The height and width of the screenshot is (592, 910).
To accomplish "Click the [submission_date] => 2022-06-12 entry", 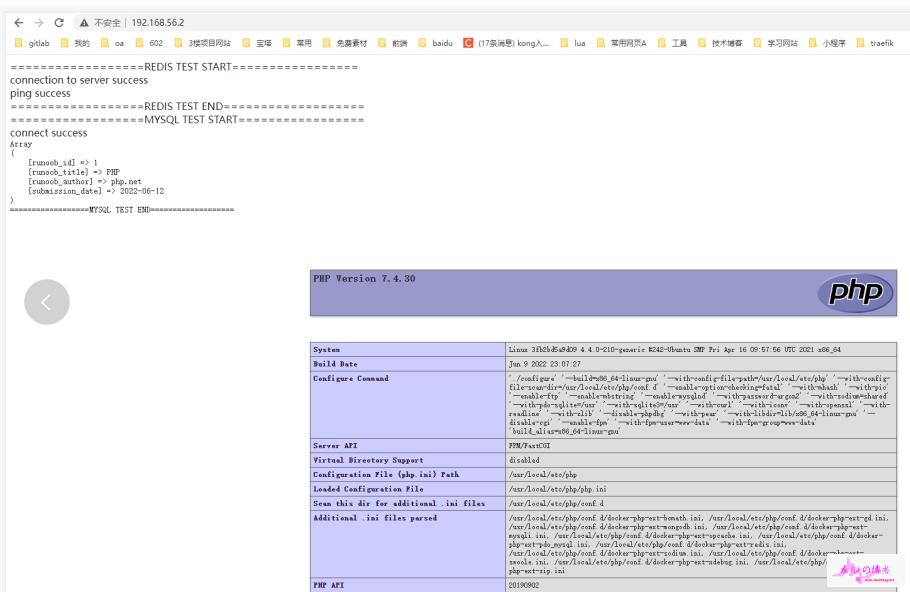I will pos(96,191).
